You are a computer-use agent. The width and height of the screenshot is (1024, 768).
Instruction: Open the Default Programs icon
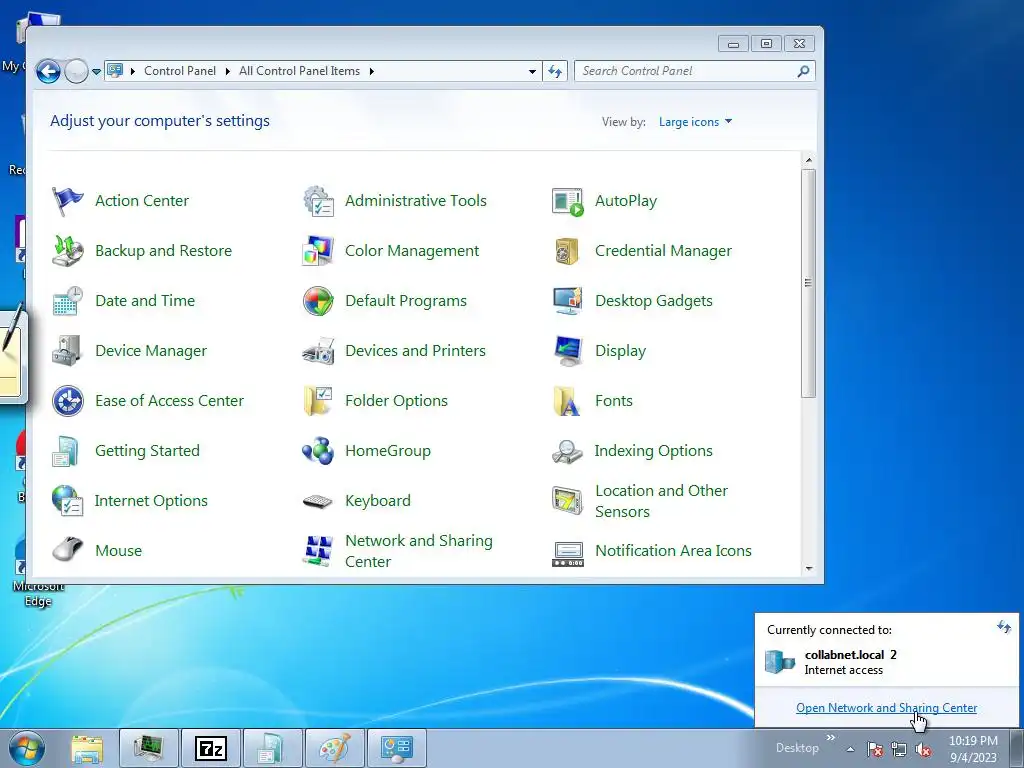pyautogui.click(x=318, y=301)
